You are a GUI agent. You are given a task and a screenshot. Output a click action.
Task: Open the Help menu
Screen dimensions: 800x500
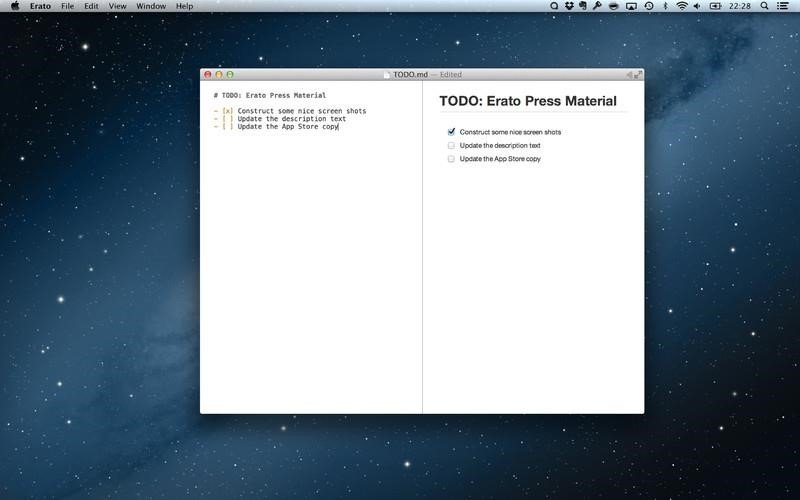click(184, 6)
